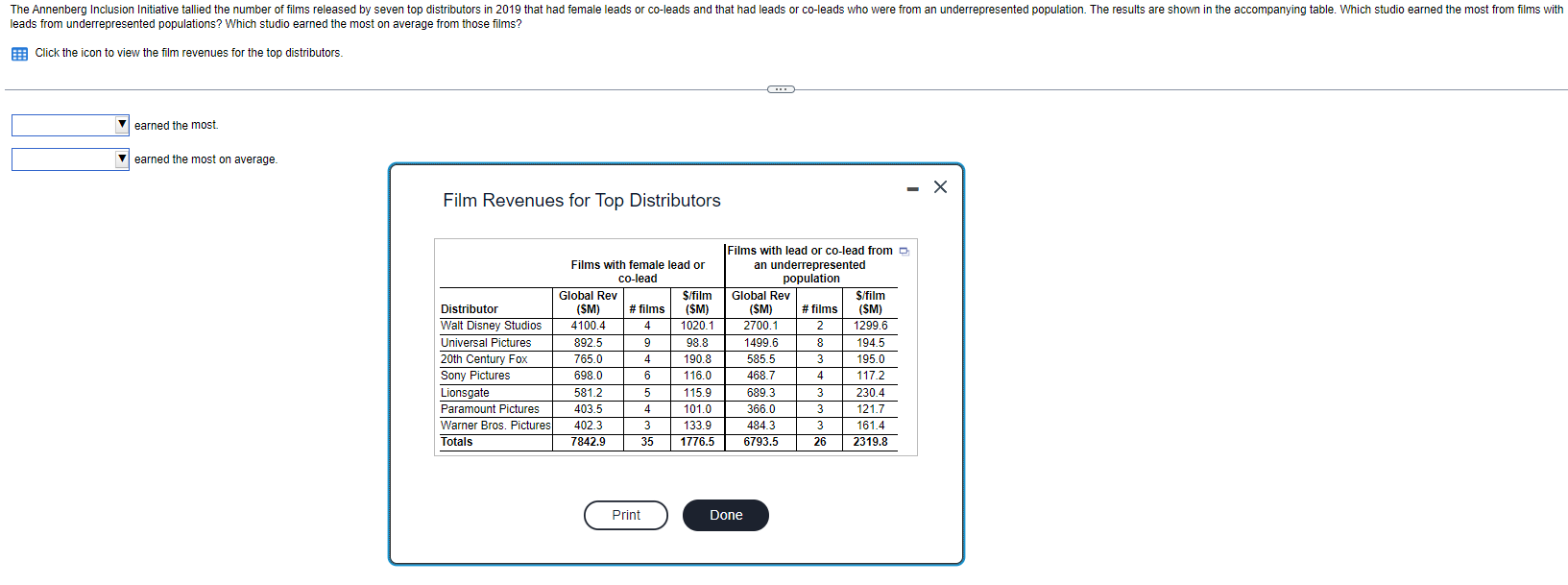Click the copy icon beside table header

904,252
